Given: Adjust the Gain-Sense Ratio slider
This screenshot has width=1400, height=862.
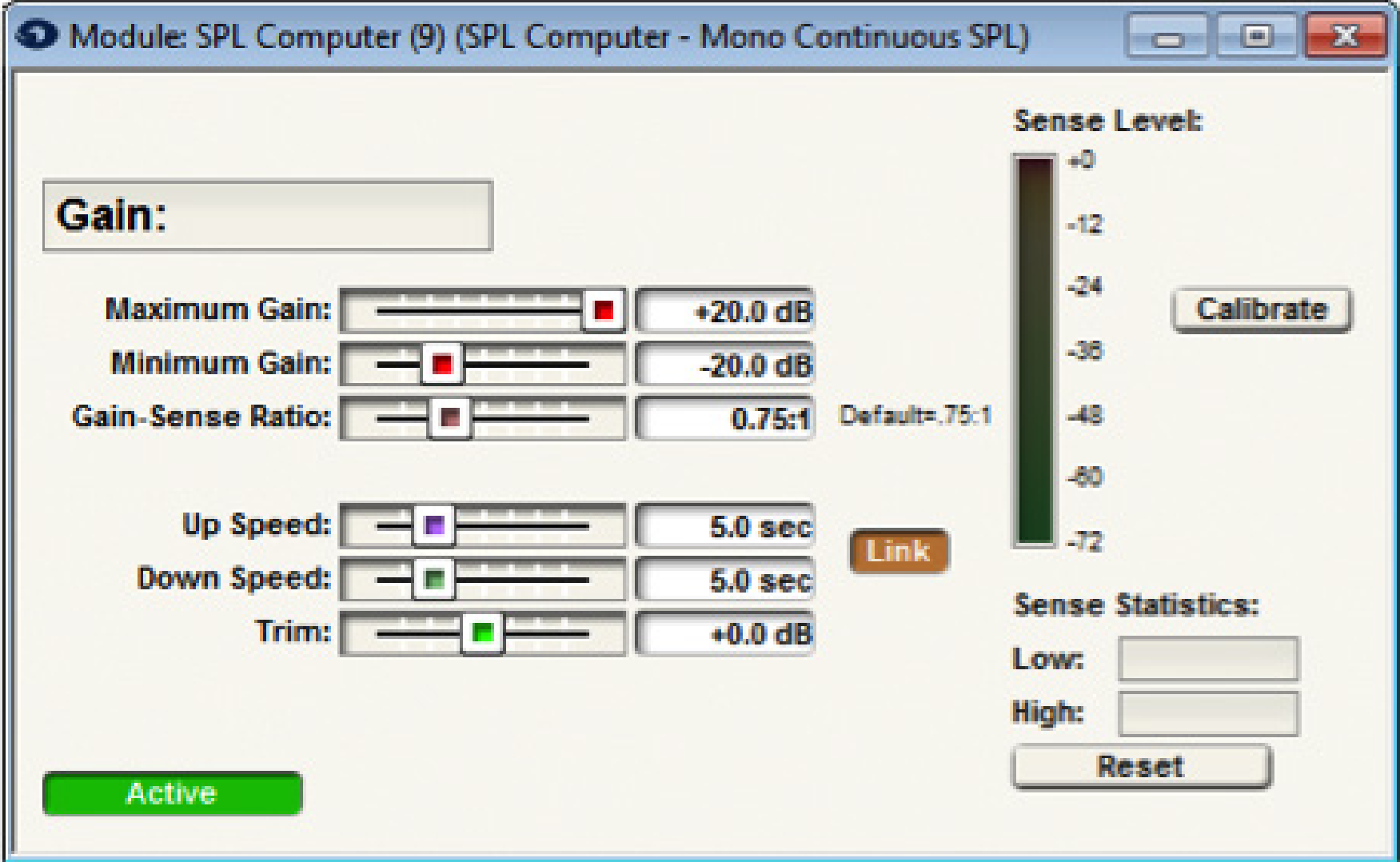Looking at the screenshot, I should click(x=450, y=417).
